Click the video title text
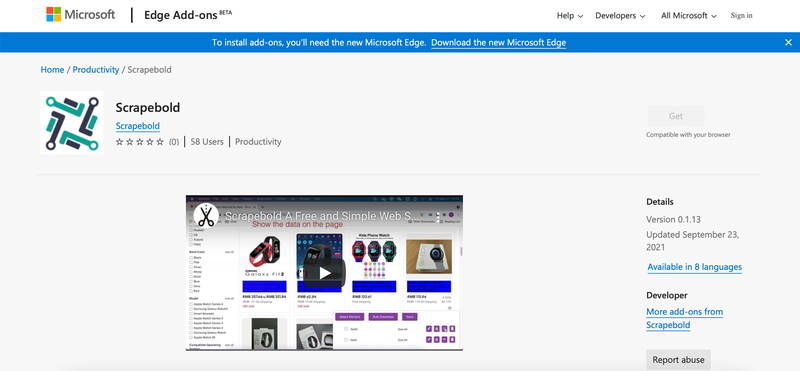The width and height of the screenshot is (800, 371). coord(322,216)
